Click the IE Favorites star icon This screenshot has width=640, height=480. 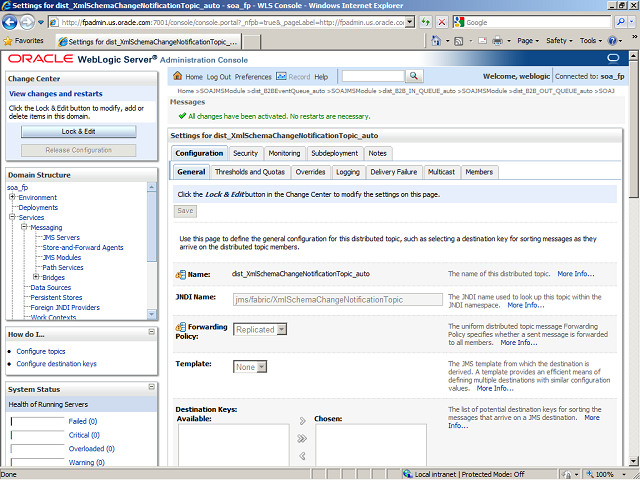point(8,41)
